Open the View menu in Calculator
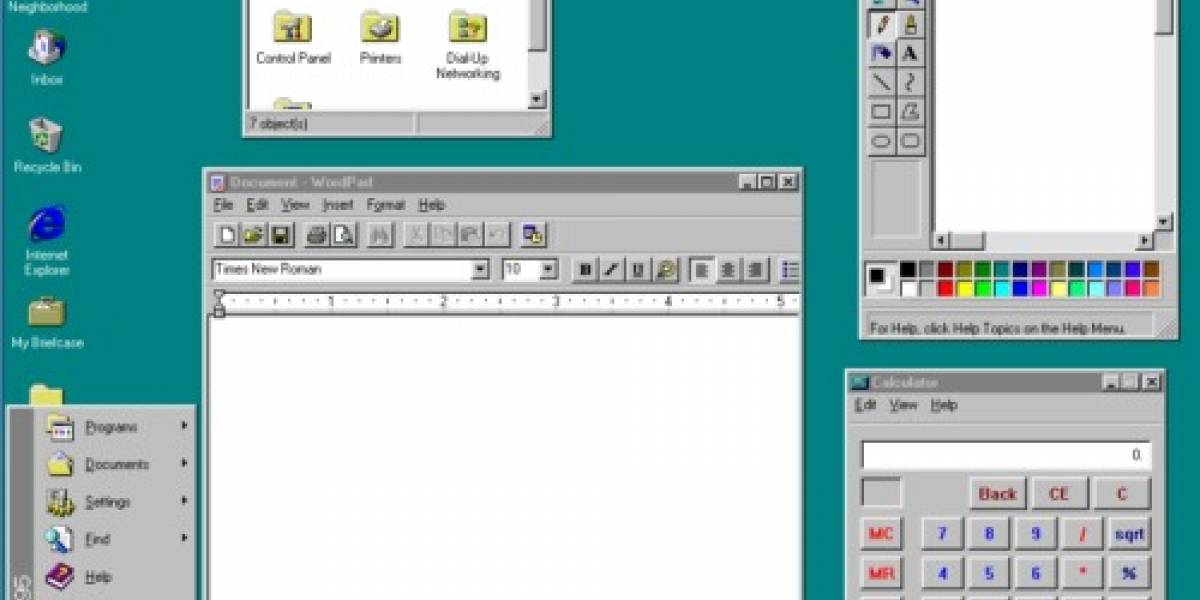1200x600 pixels. click(x=903, y=405)
